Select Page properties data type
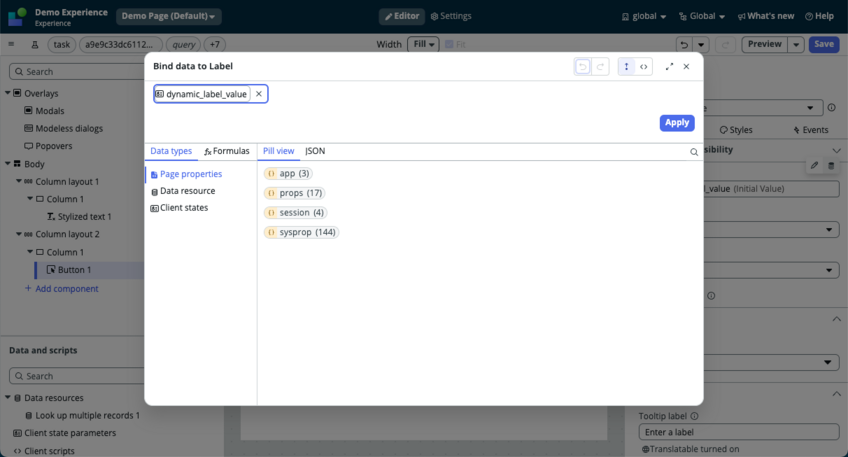Viewport: 848px width, 457px height. pyautogui.click(x=186, y=174)
